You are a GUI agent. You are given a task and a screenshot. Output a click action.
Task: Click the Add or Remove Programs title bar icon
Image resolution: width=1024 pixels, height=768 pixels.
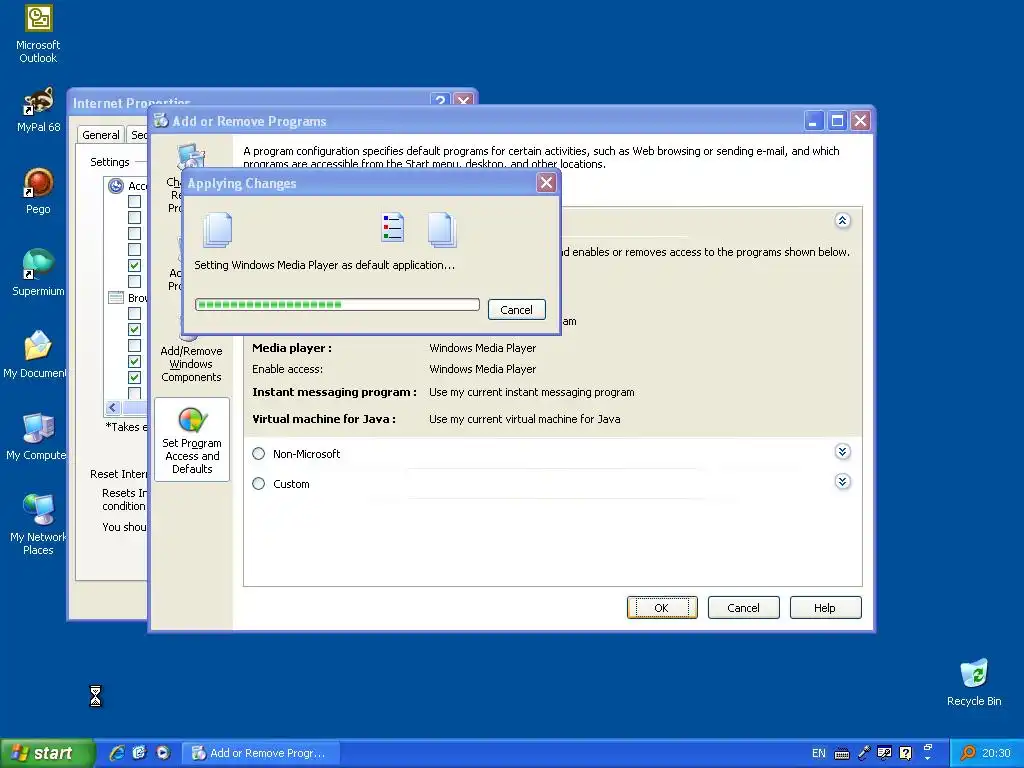[161, 120]
